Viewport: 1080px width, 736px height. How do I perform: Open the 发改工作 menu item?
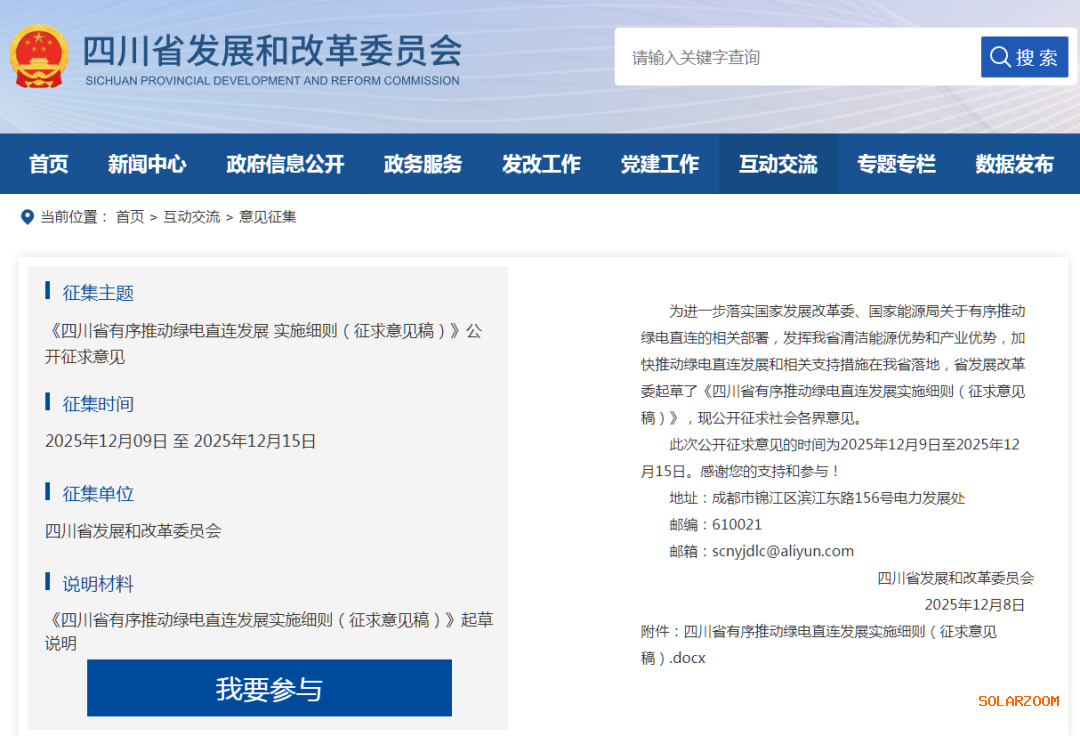click(x=541, y=164)
